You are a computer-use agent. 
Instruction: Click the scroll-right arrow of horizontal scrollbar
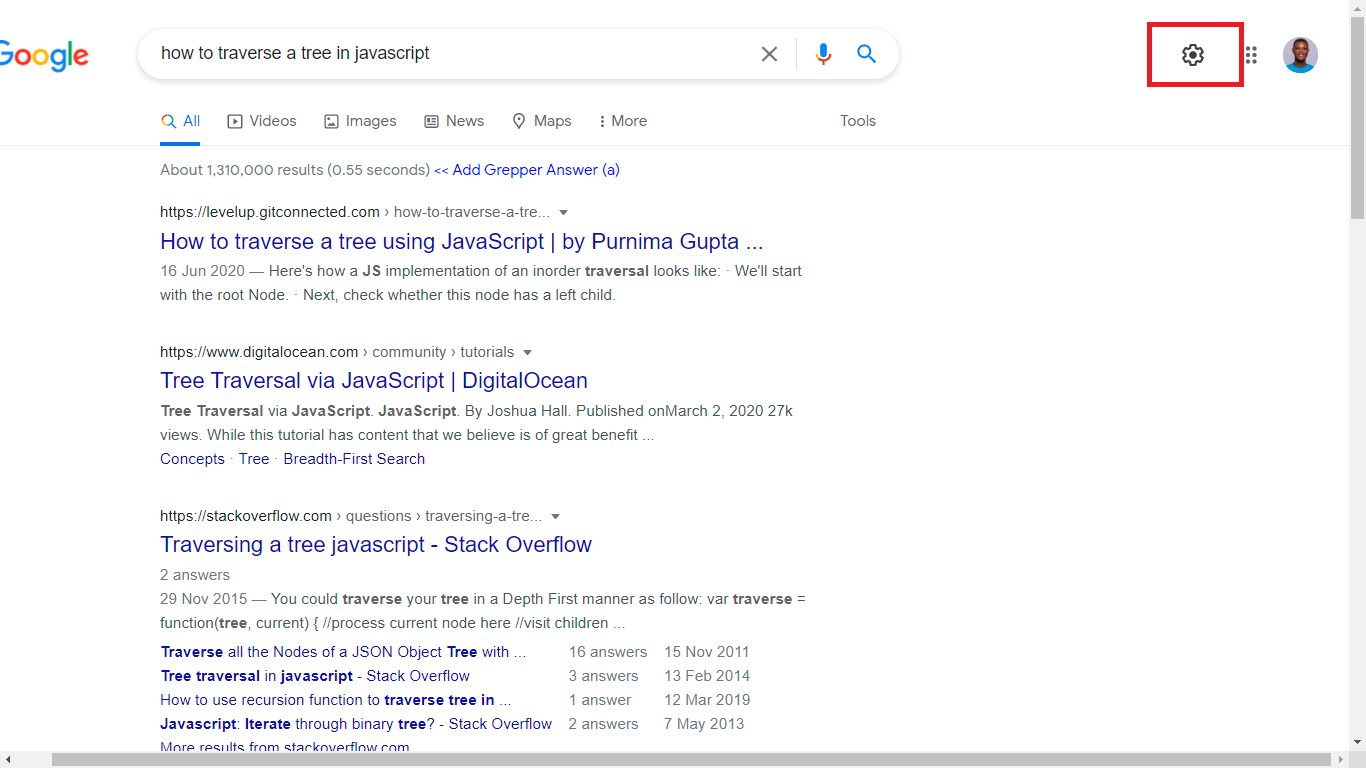pos(1340,760)
